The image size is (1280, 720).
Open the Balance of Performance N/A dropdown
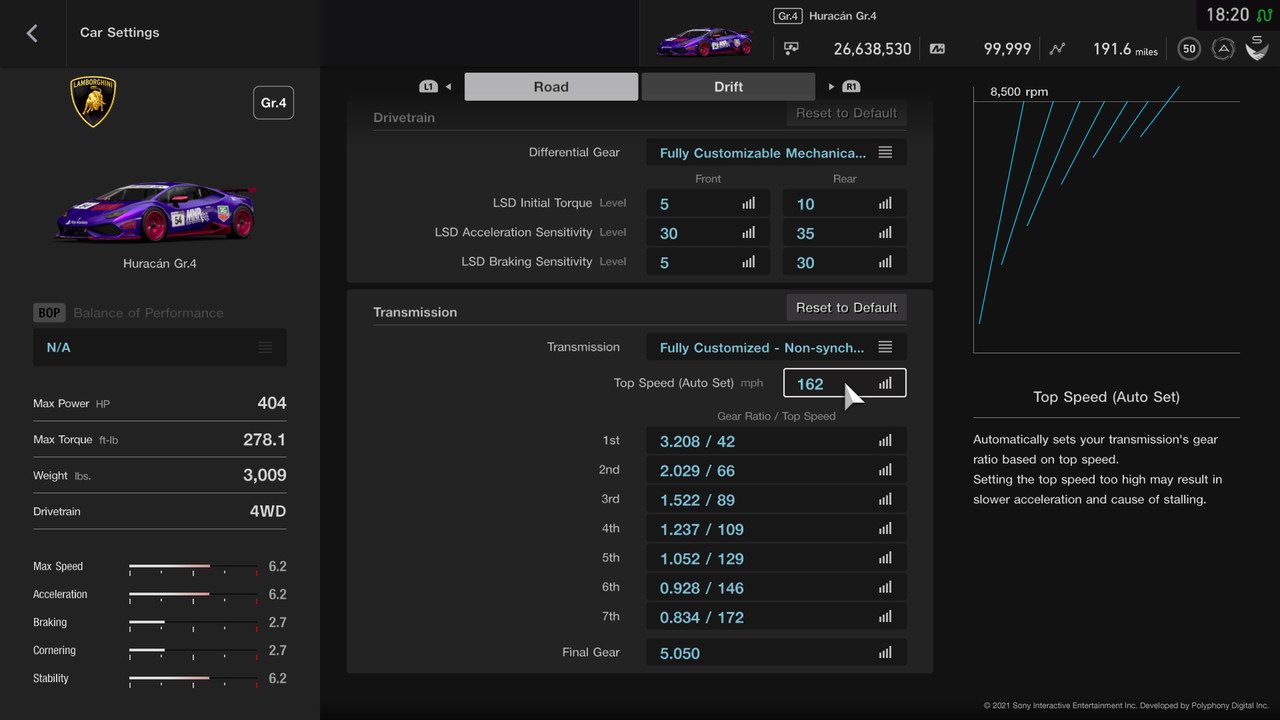click(160, 347)
